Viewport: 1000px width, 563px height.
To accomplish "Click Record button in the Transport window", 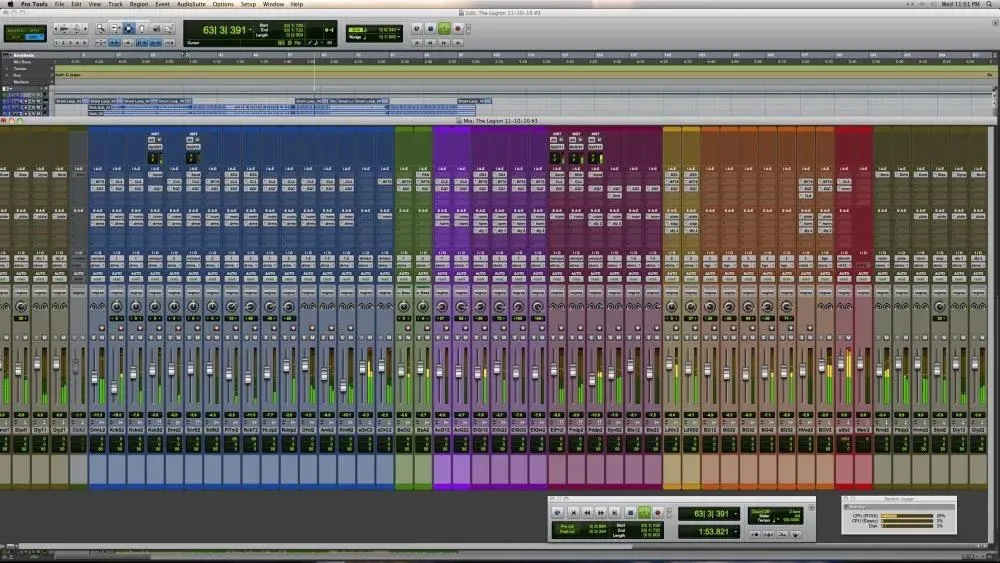I will pos(657,512).
